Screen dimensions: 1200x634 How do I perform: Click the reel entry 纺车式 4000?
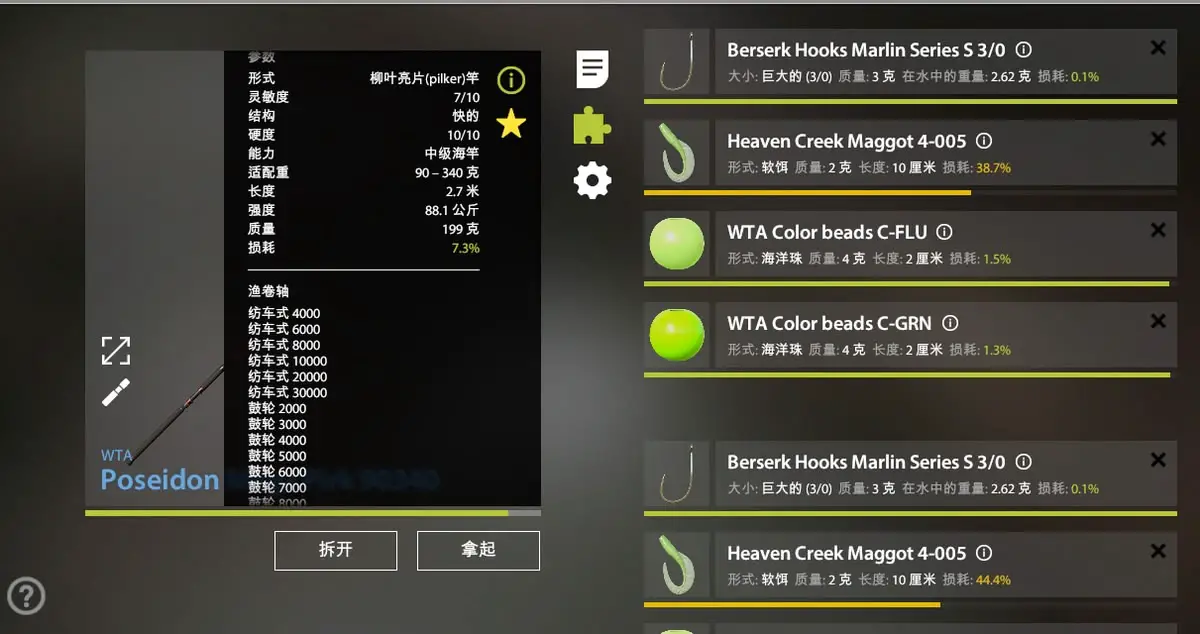pos(284,313)
